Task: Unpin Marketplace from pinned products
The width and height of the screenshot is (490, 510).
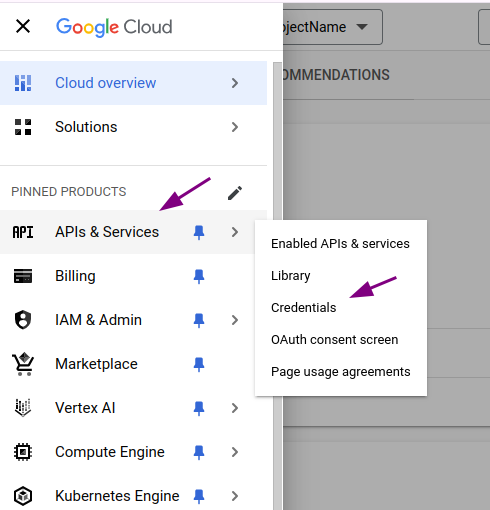Action: (x=199, y=364)
